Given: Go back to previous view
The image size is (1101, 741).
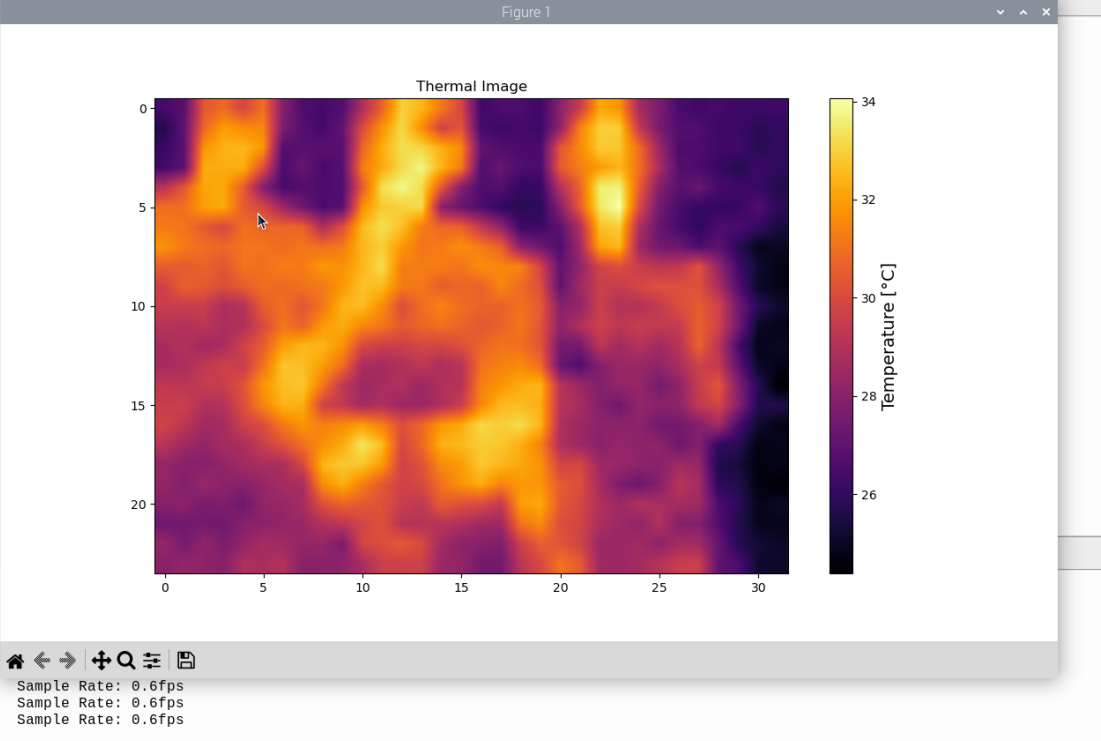Looking at the screenshot, I should tap(42, 661).
